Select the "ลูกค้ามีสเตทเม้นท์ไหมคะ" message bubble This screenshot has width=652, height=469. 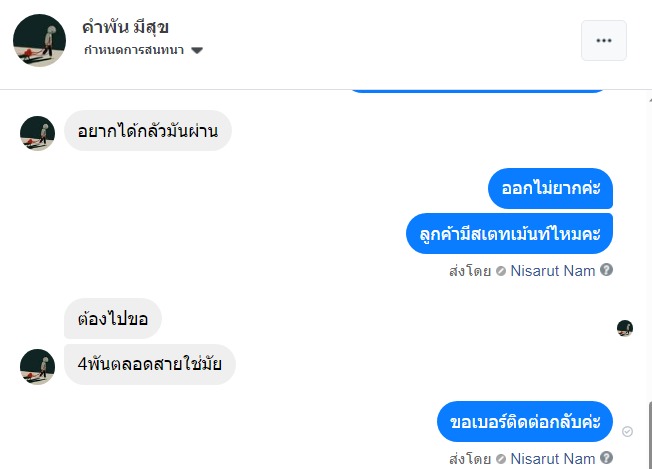pos(510,233)
